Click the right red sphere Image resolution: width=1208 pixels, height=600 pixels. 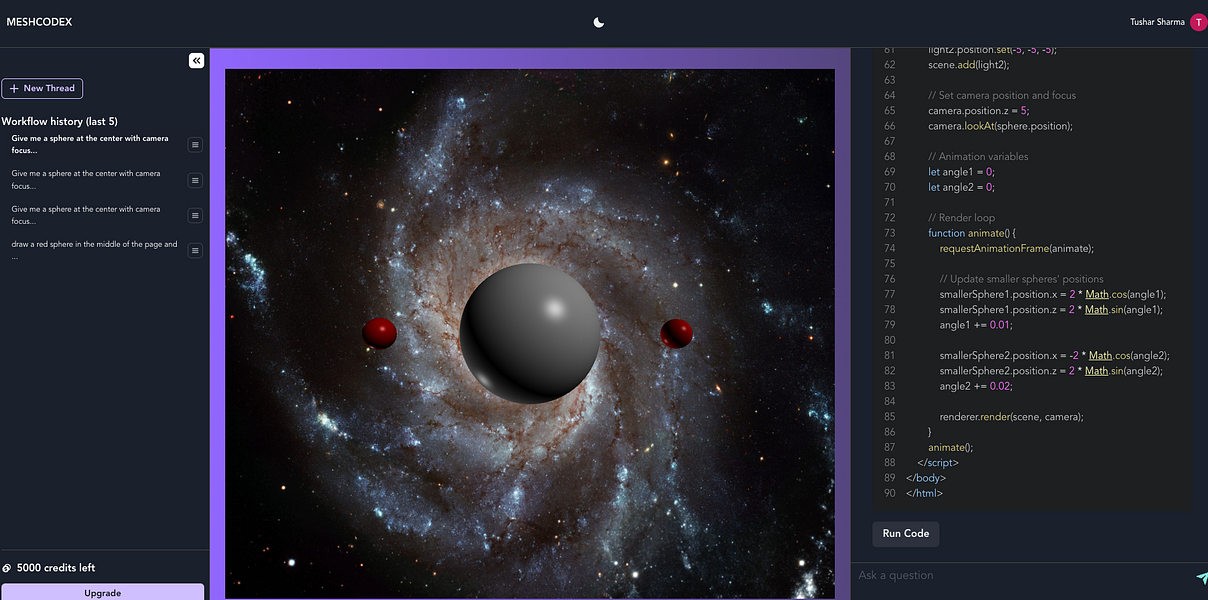[x=677, y=334]
